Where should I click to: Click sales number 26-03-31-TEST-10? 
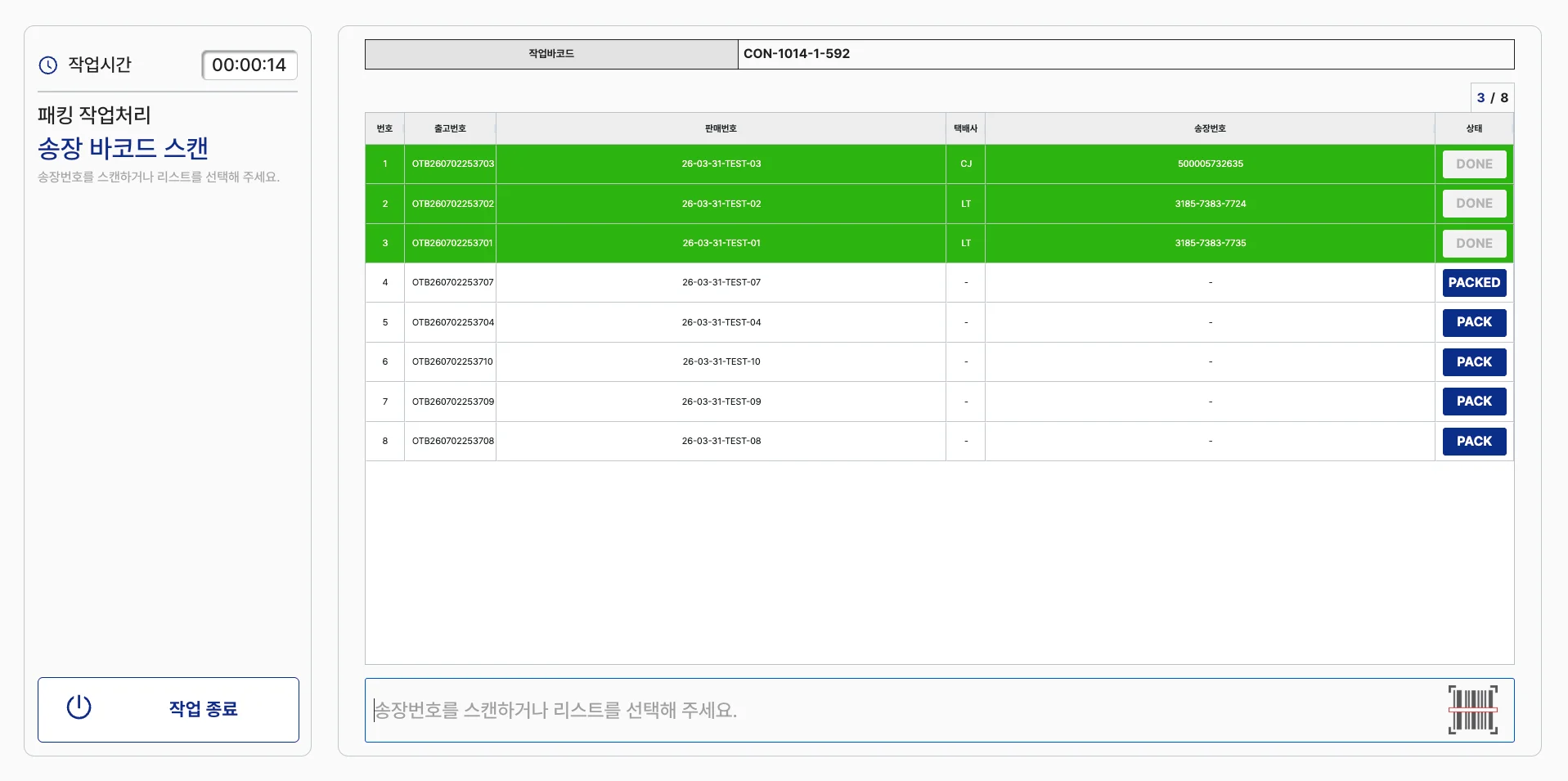721,361
